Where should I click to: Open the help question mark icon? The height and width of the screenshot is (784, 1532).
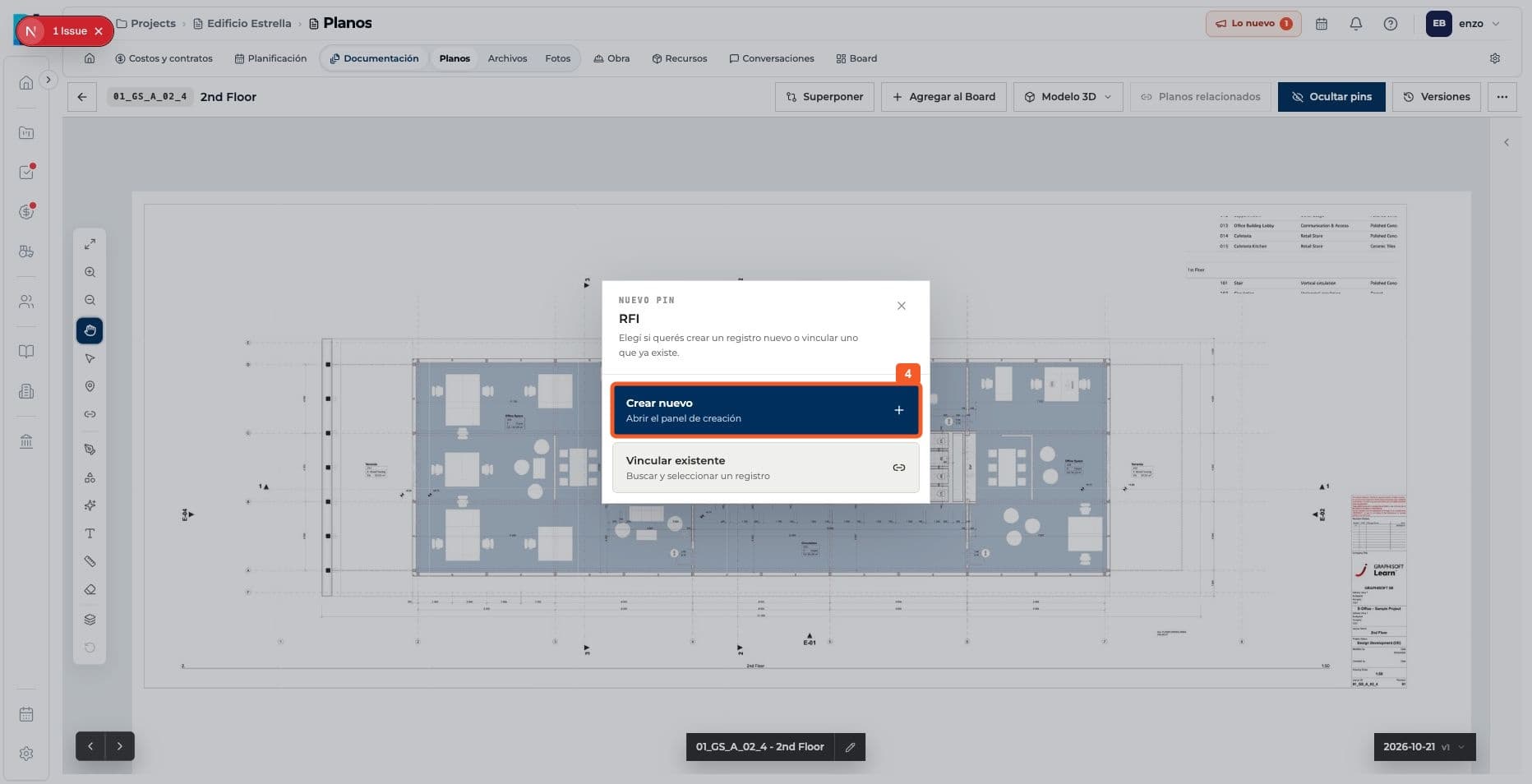coord(1391,24)
